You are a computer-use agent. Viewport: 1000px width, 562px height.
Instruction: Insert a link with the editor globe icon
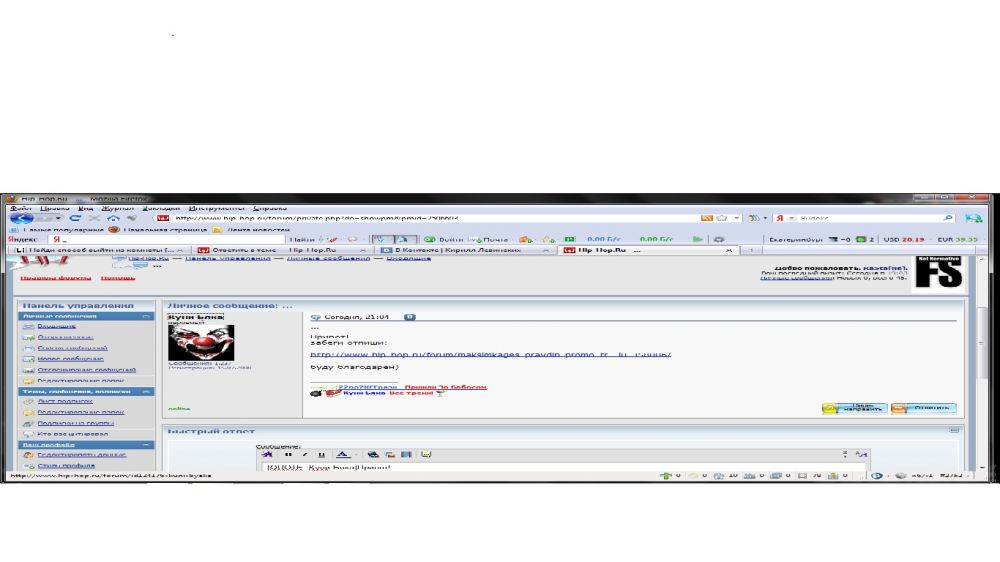(373, 455)
